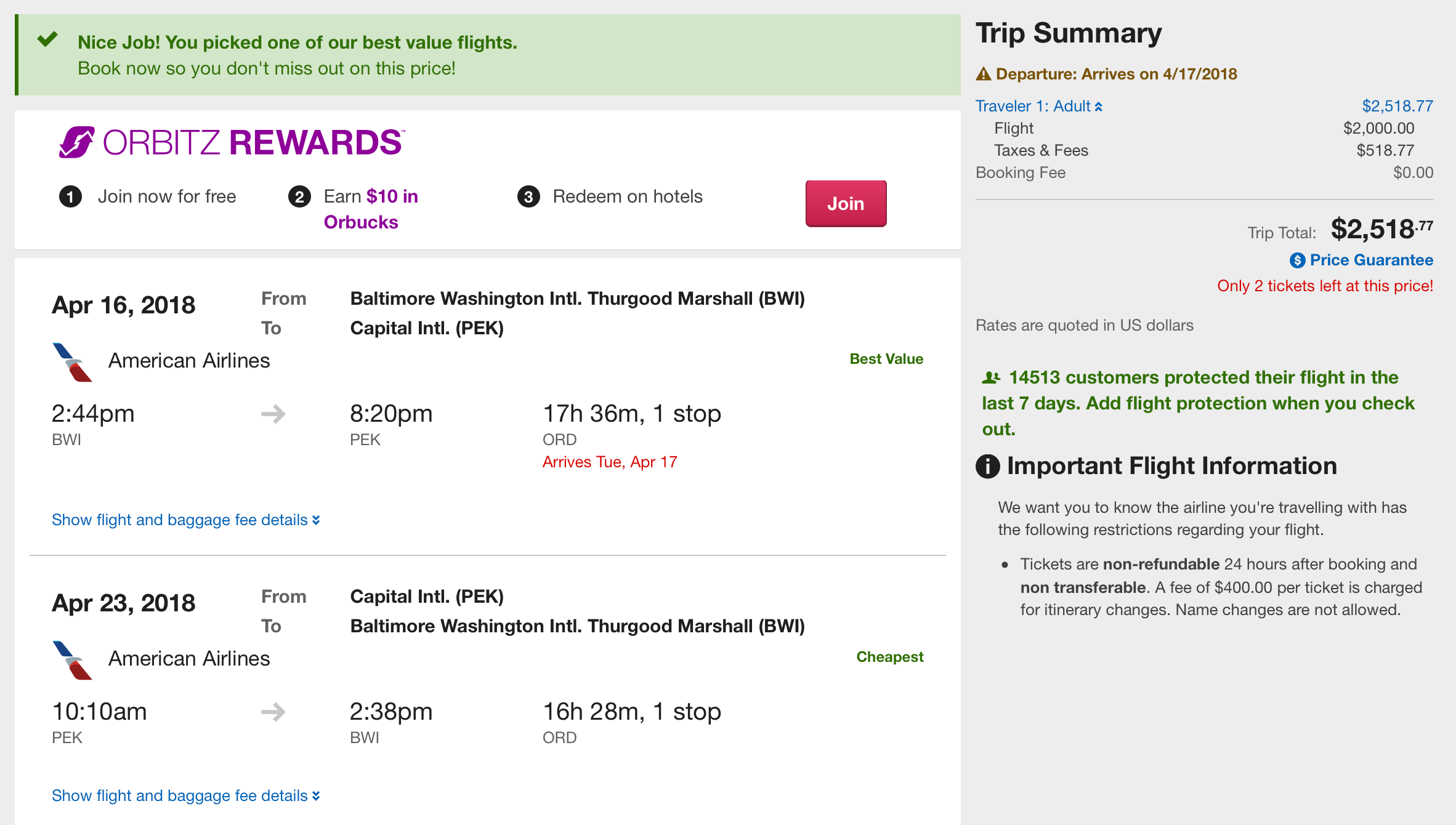Click the arrow icon on outbound flight
This screenshot has height=825, width=1456.
[273, 414]
